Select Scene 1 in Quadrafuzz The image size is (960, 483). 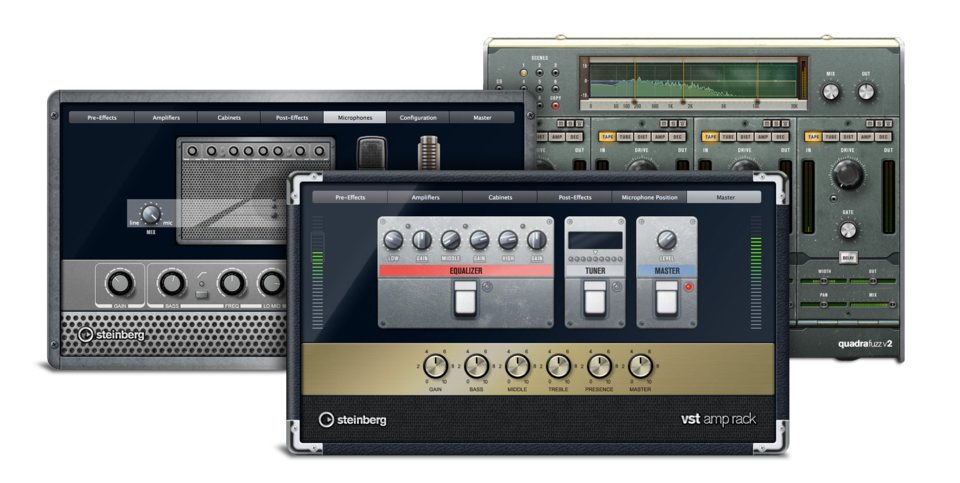523,73
